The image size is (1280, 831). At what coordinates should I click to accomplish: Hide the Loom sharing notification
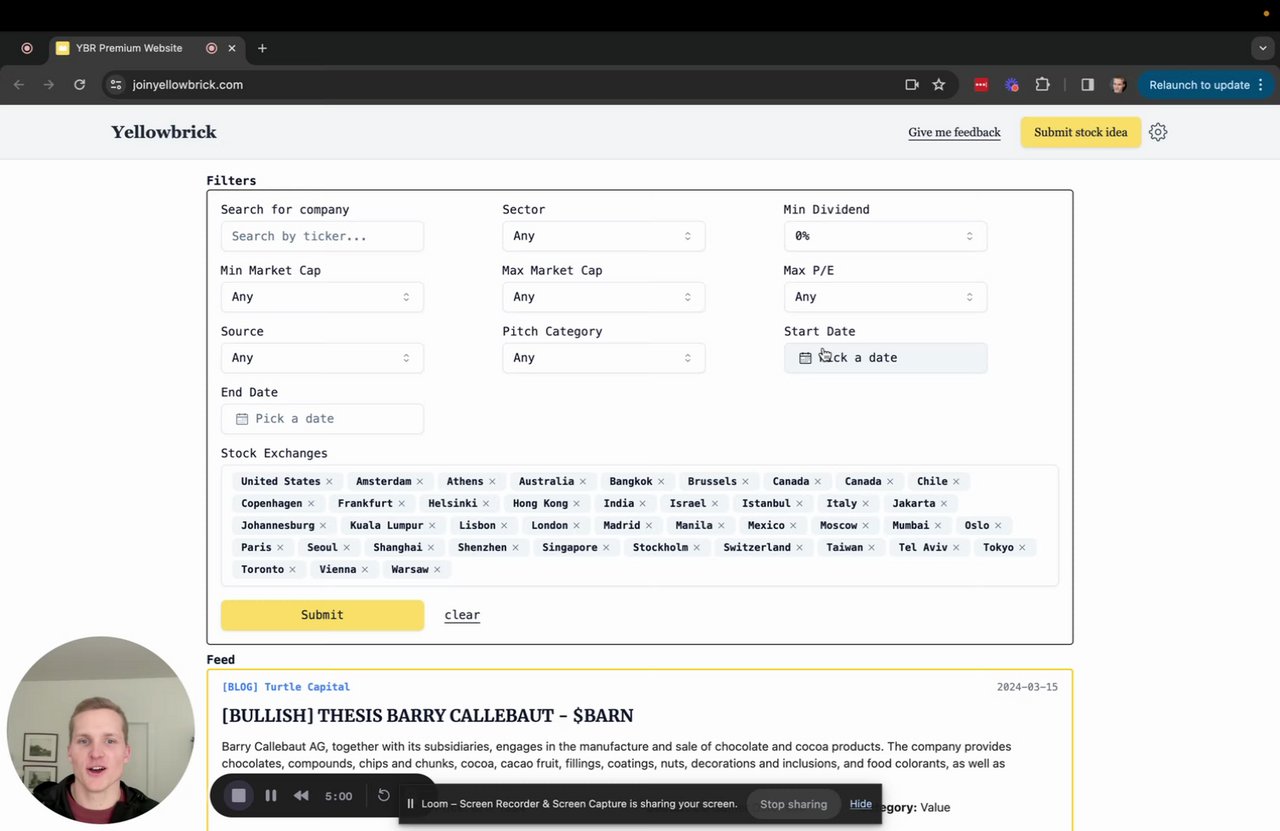click(861, 804)
